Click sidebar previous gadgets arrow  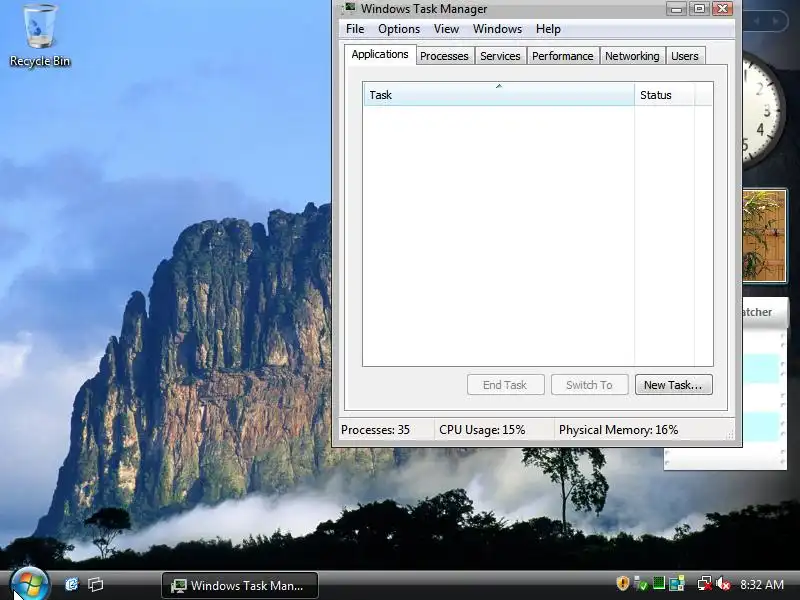(757, 21)
